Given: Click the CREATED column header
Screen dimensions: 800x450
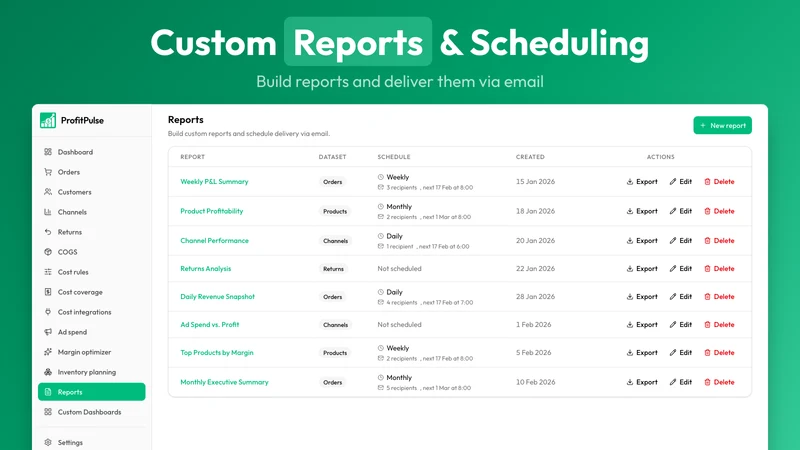Looking at the screenshot, I should point(530,157).
